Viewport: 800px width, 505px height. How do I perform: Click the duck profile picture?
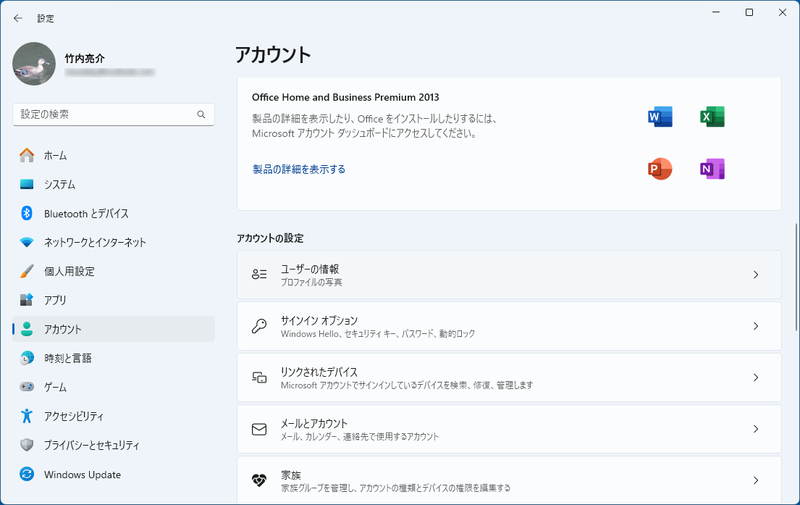[34, 64]
